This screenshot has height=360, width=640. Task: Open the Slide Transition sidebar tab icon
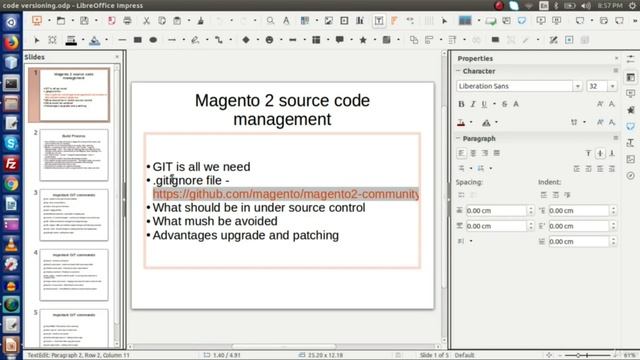[x=631, y=93]
